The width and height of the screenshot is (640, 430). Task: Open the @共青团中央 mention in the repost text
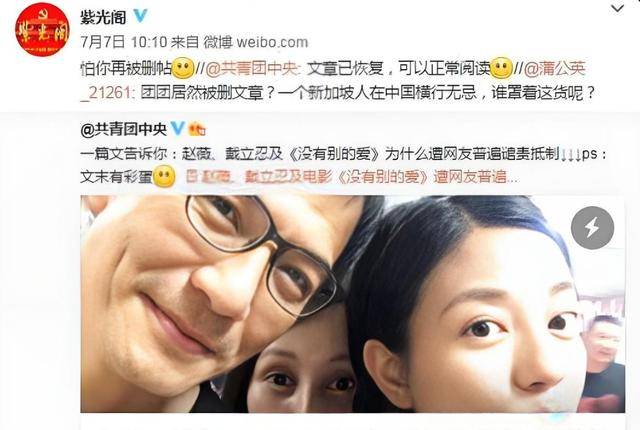click(x=253, y=68)
